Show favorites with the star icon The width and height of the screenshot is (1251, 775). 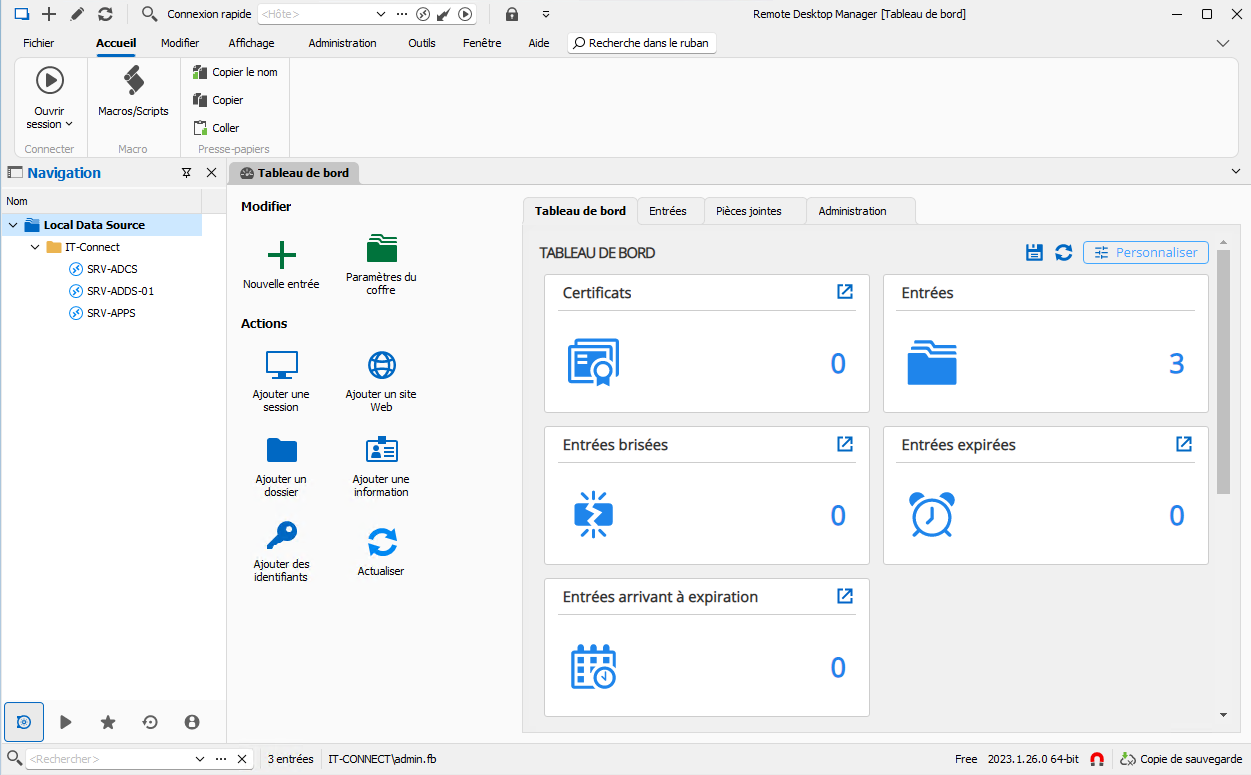[x=108, y=722]
